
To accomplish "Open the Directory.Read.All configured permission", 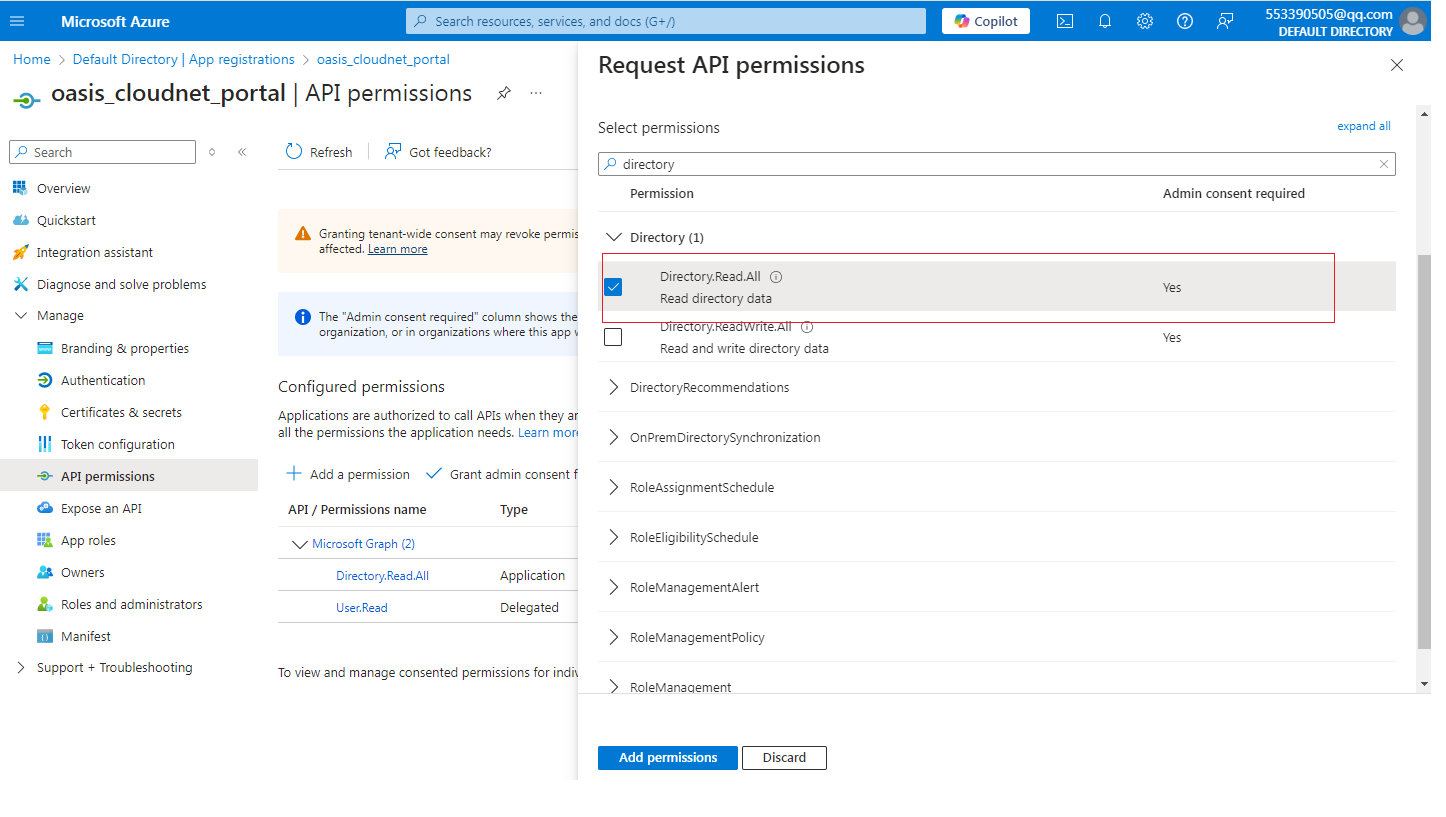I will pyautogui.click(x=382, y=576).
